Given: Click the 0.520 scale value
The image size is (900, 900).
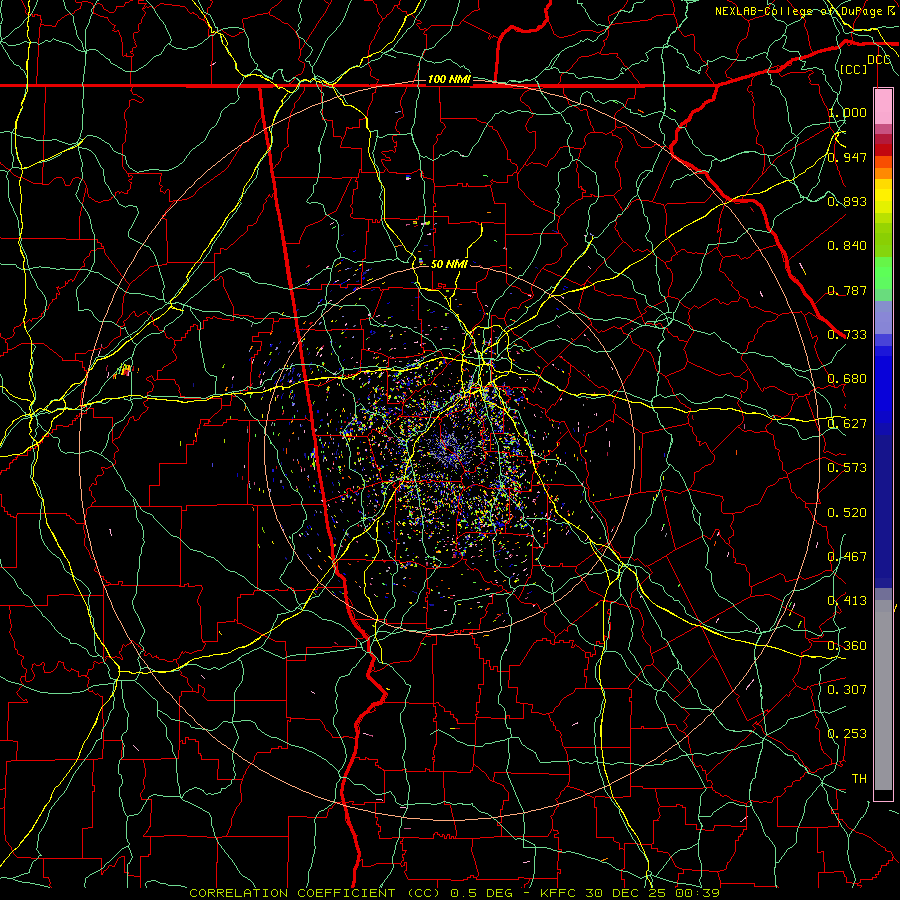Looking at the screenshot, I should [x=847, y=513].
